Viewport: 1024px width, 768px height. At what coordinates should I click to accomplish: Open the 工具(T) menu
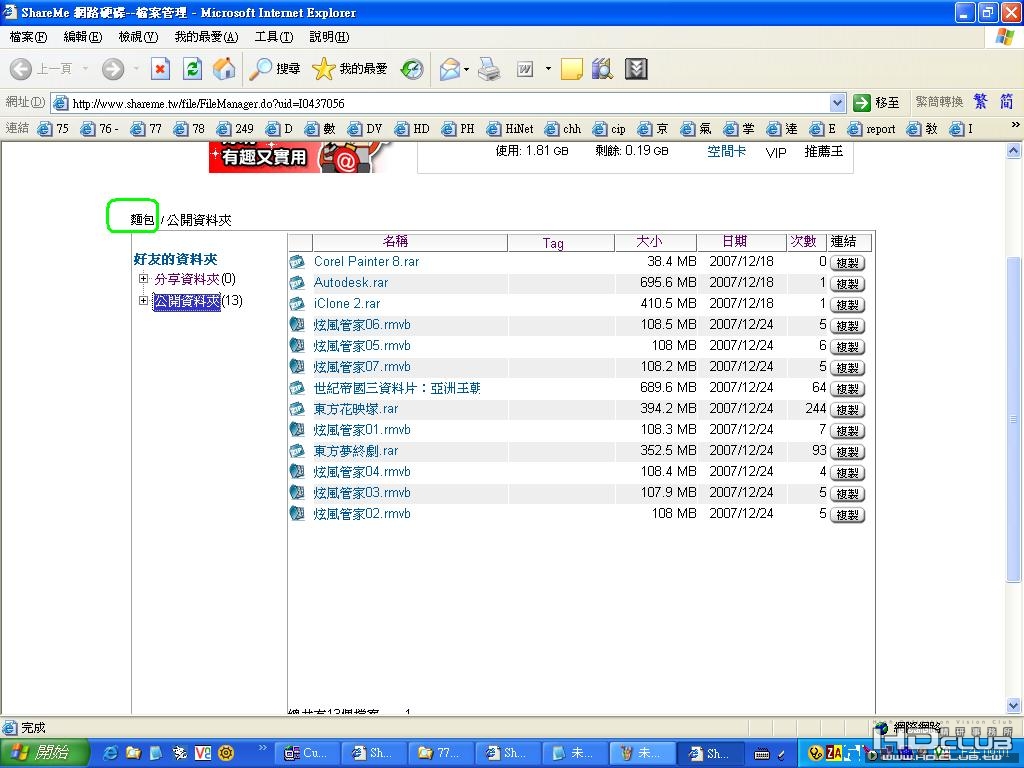[274, 37]
